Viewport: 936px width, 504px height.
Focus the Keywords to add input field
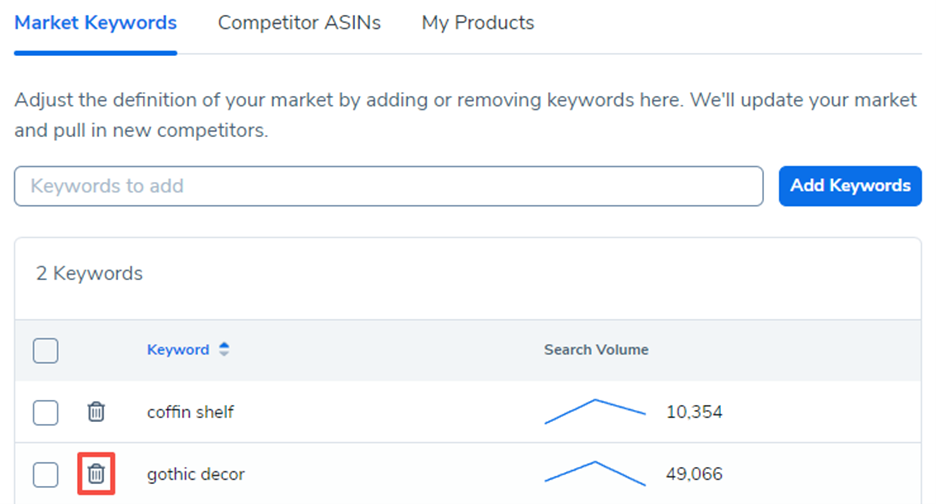(x=388, y=186)
